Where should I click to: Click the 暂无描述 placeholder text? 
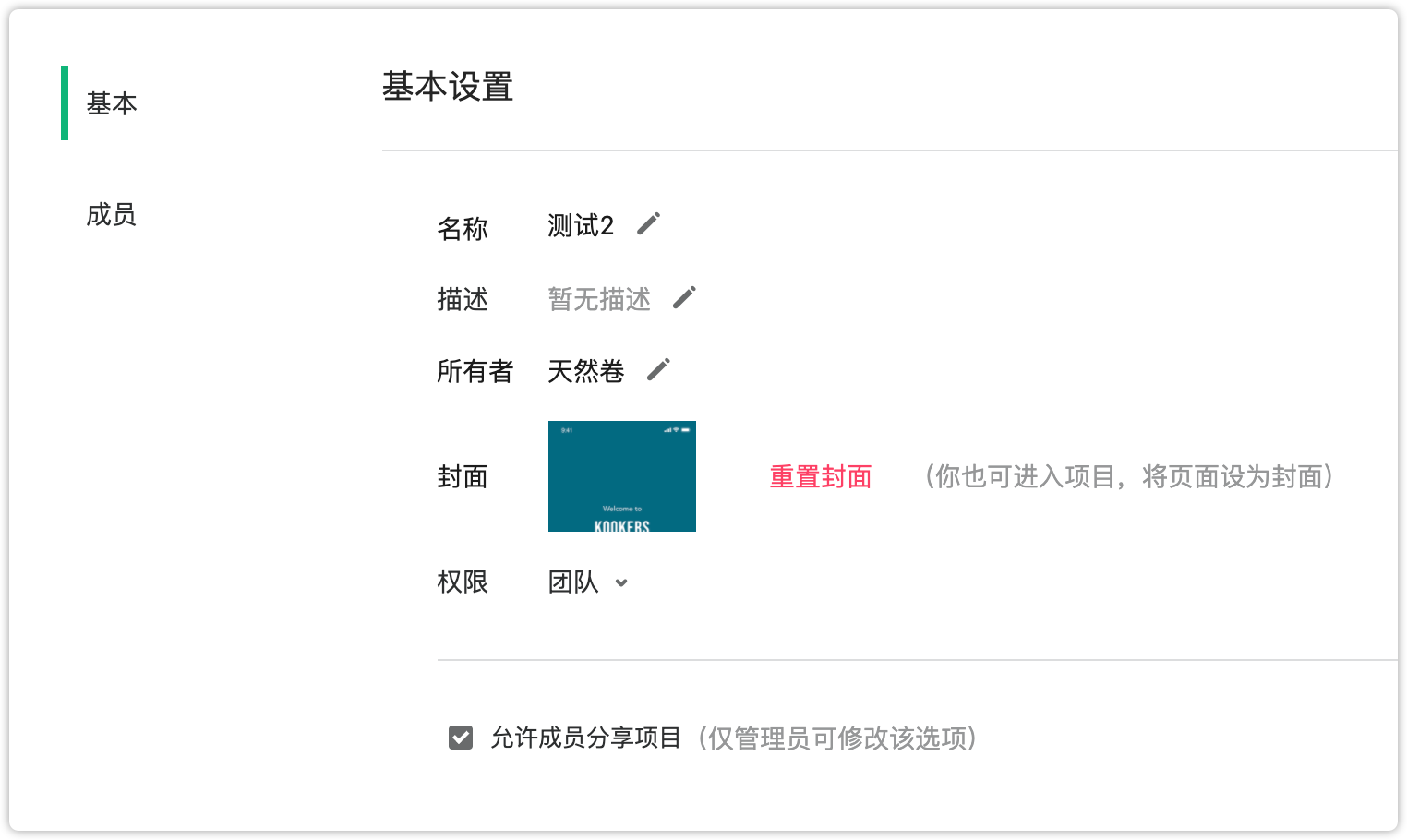click(x=599, y=299)
